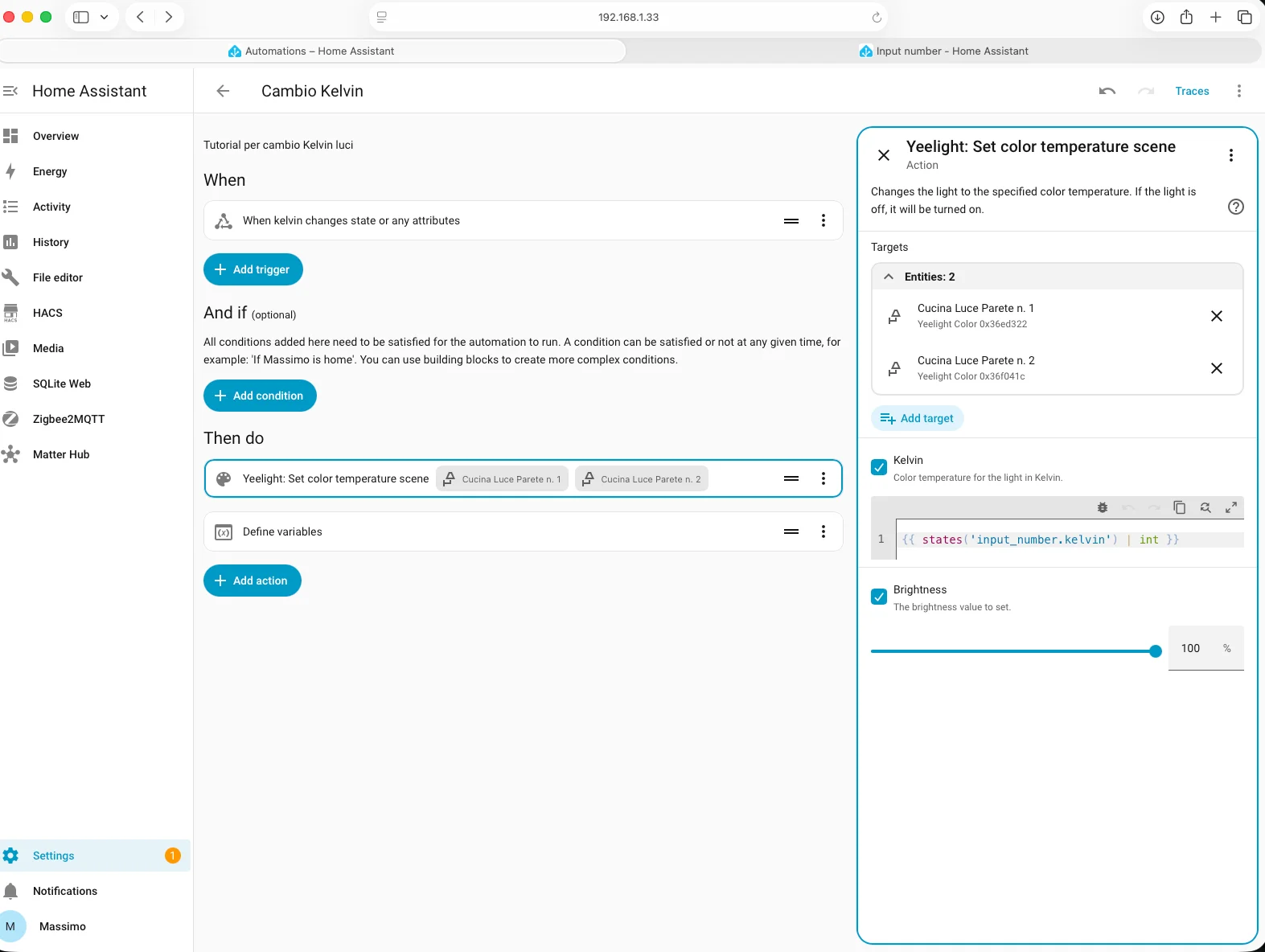Toggle the Brightness checkbox

(879, 597)
